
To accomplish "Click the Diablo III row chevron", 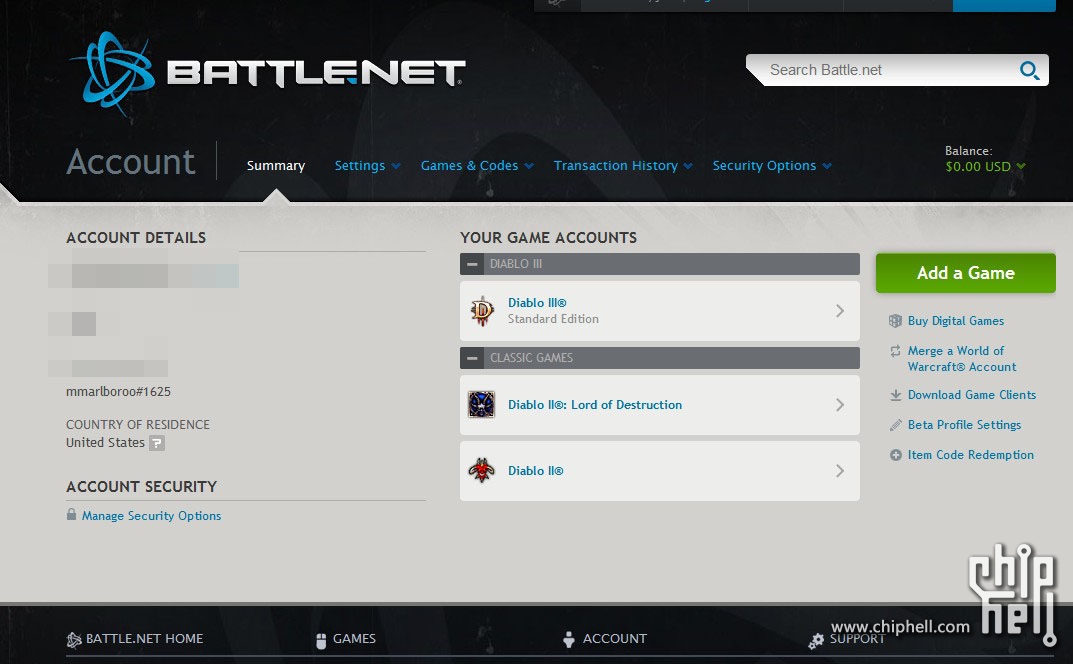I will [x=840, y=311].
